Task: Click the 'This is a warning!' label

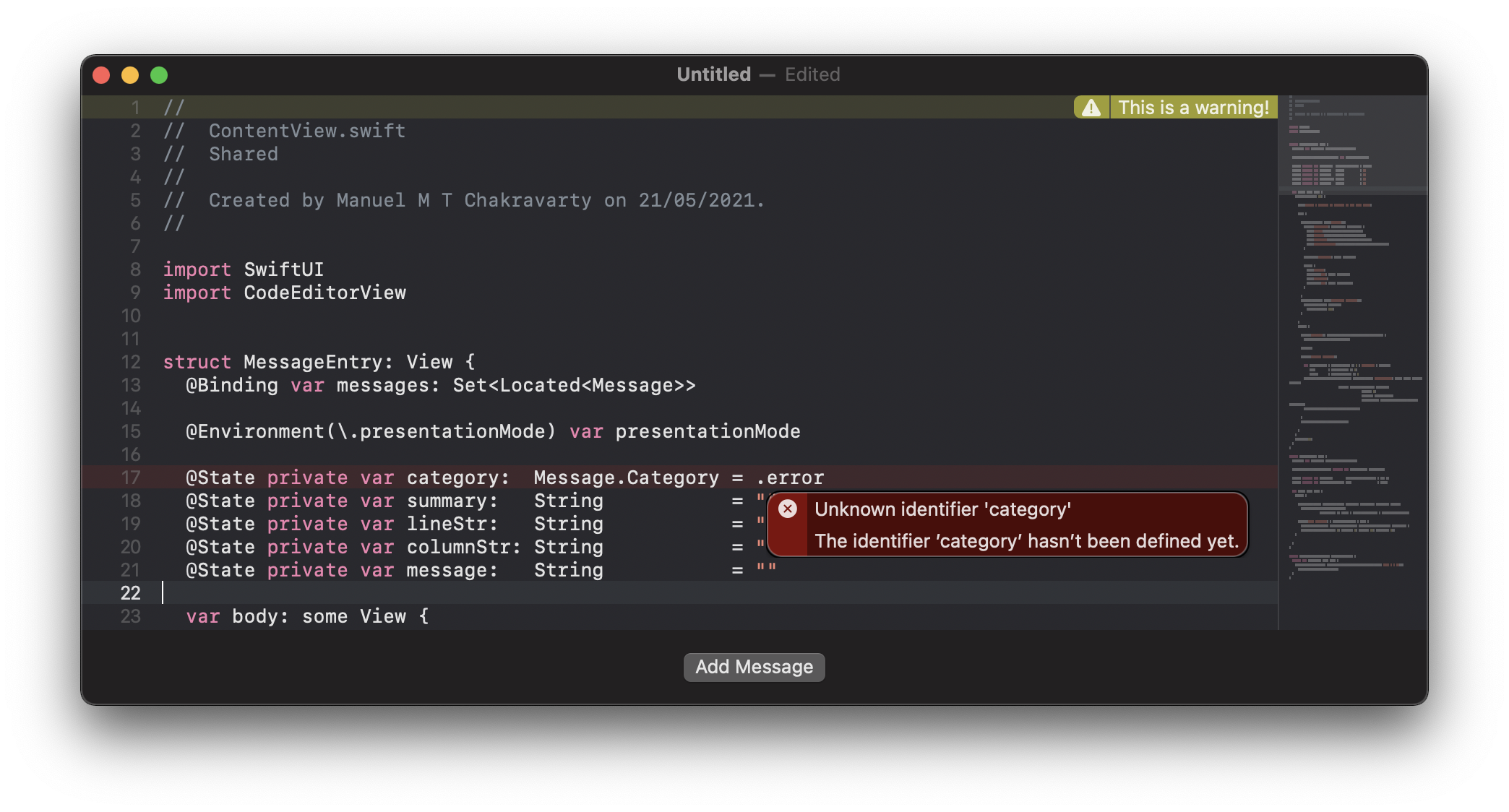Action: [1193, 108]
